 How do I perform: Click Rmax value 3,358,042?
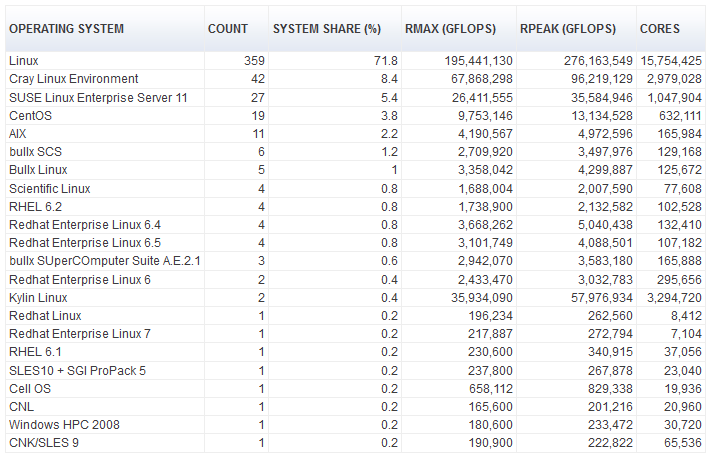click(485, 170)
